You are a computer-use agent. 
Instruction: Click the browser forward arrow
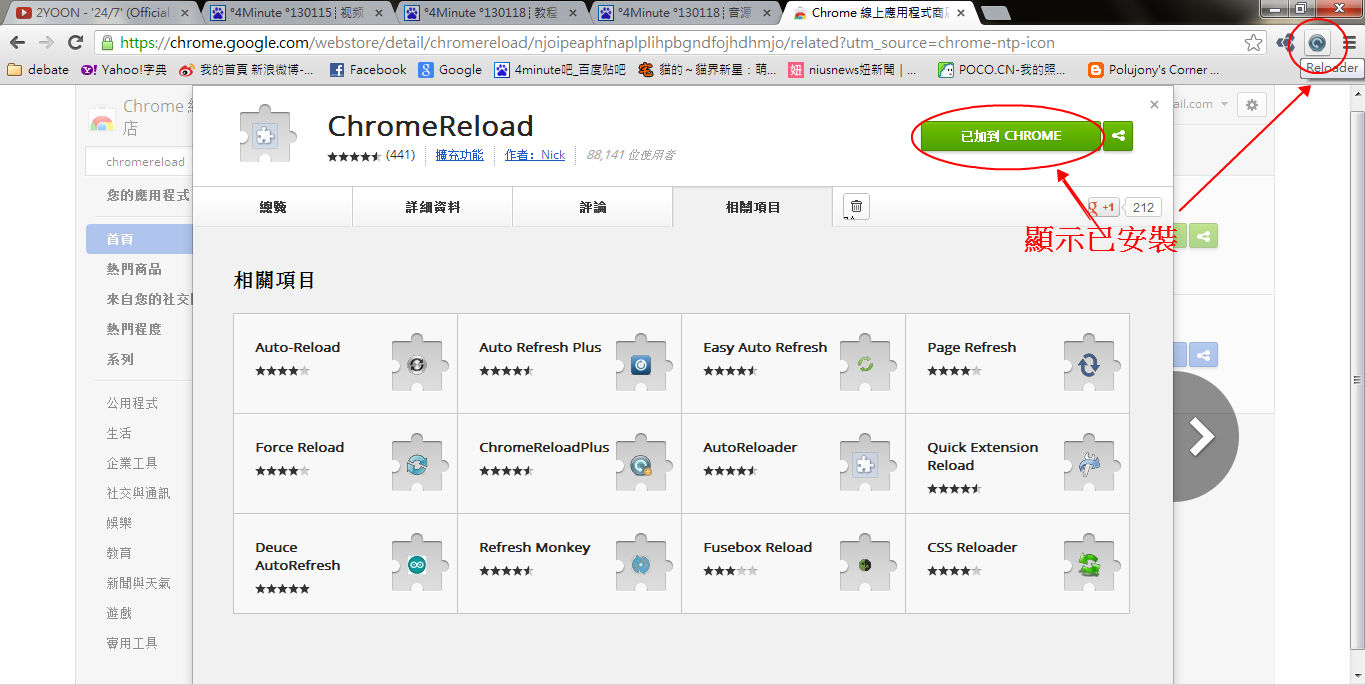click(46, 43)
